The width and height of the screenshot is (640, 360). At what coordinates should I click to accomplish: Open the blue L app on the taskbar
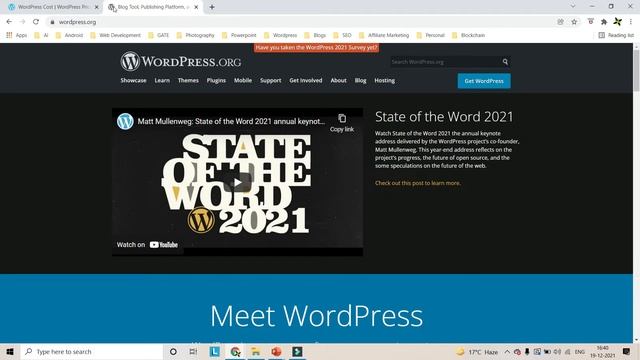(214, 351)
